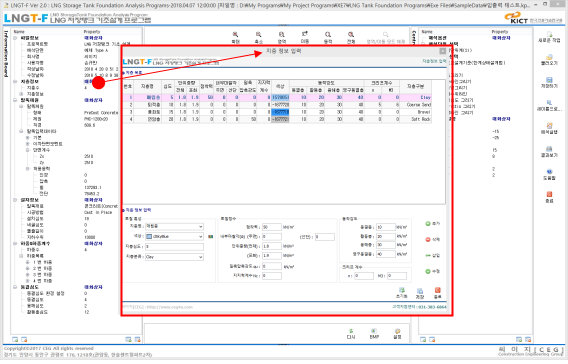The image size is (568, 364).
Task: Open the layer name (지층명) dropdown
Action: 174,226
